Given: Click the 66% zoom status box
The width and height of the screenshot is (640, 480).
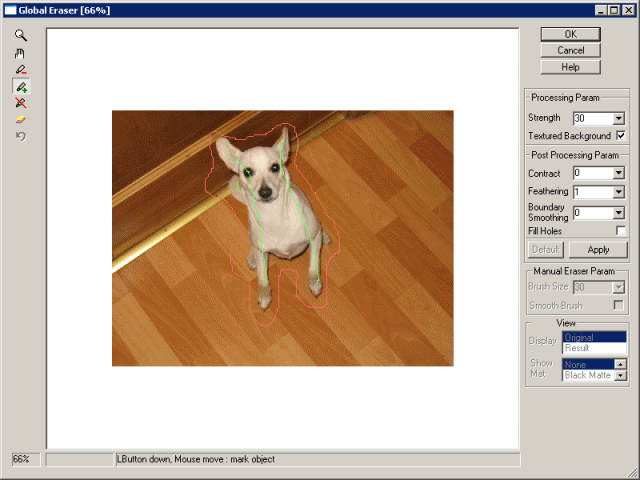Looking at the screenshot, I should 26,459.
